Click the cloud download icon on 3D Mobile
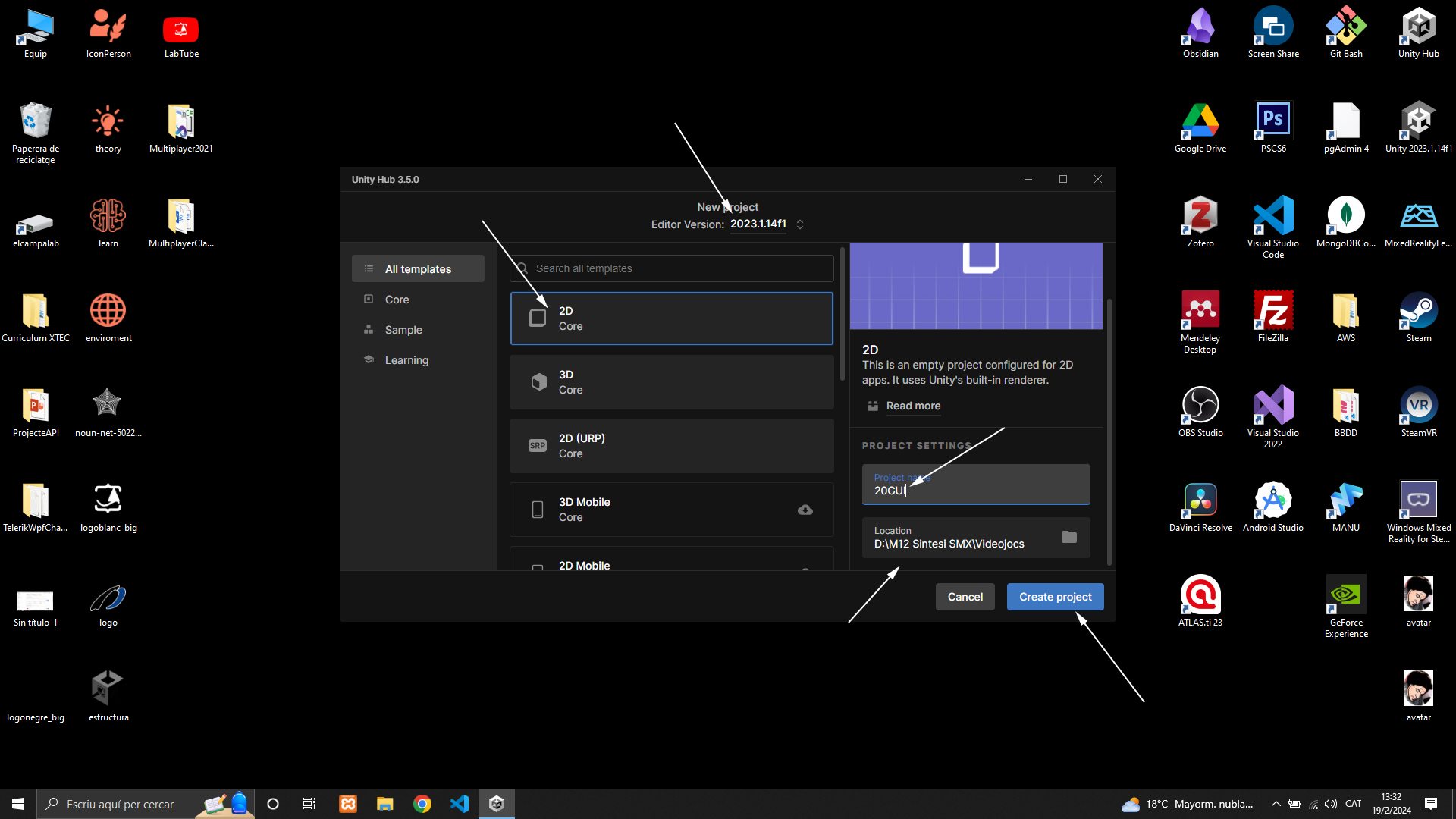The width and height of the screenshot is (1456, 819). point(805,510)
